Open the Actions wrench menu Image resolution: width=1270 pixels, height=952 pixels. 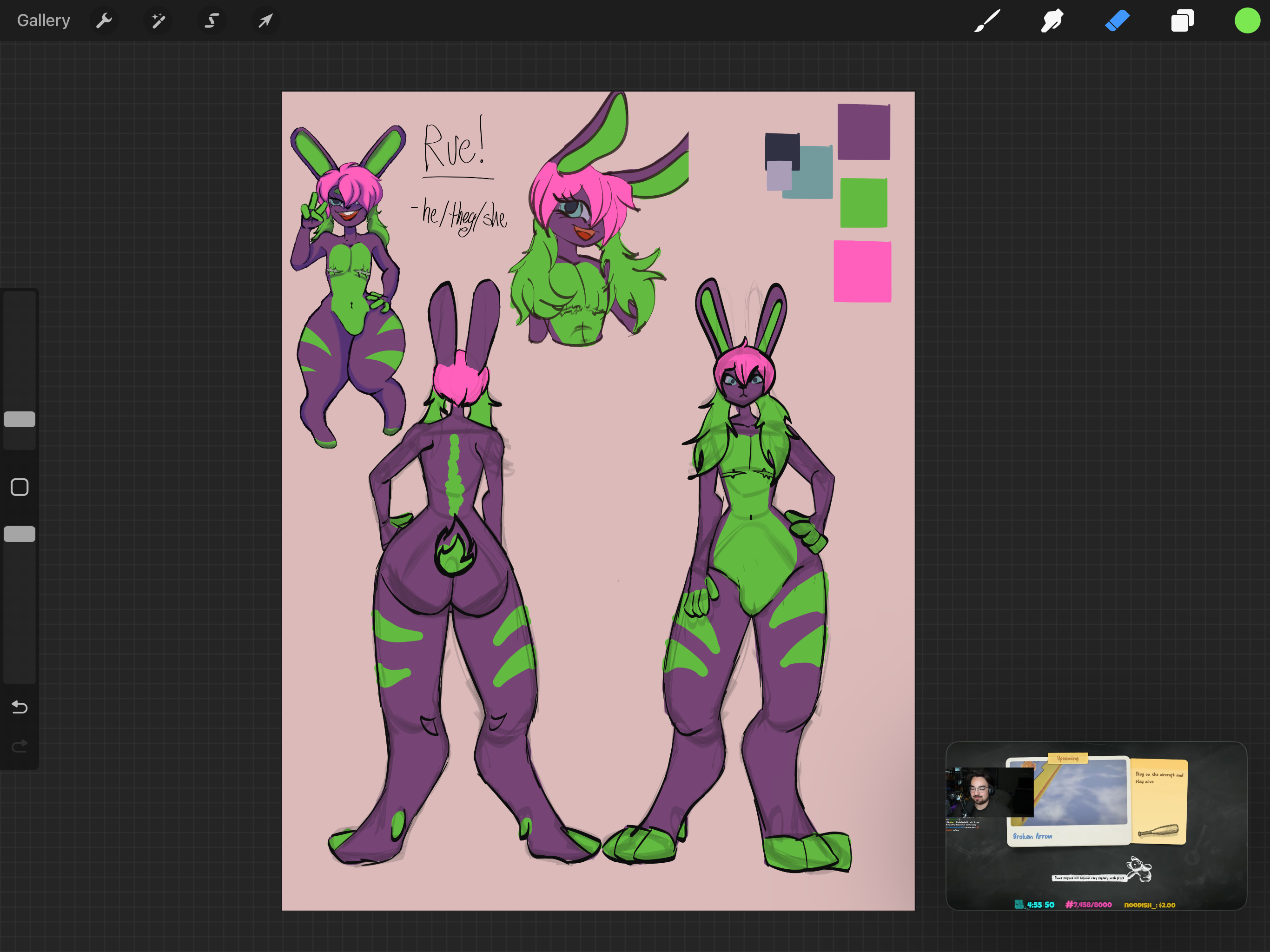[104, 20]
